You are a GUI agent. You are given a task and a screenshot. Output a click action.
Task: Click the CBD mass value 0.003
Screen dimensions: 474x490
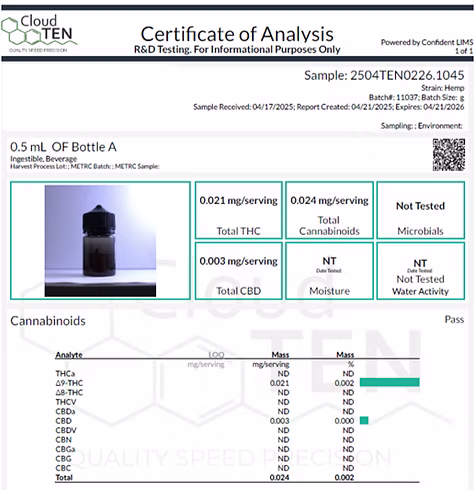(280, 421)
